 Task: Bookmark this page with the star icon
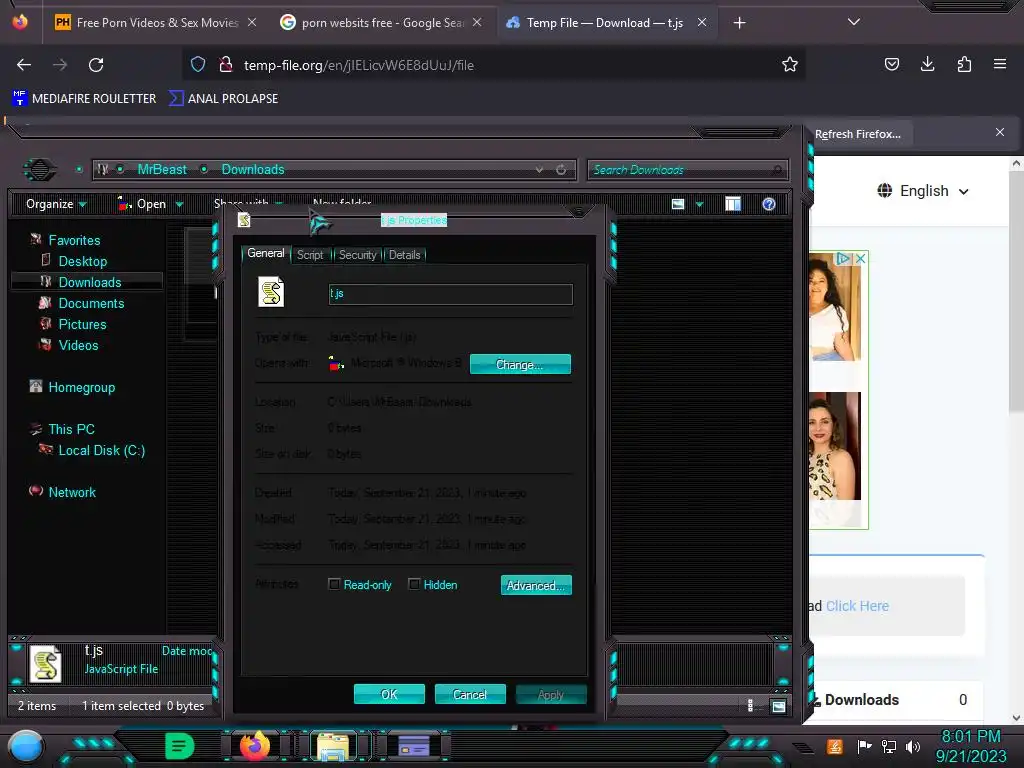790,65
